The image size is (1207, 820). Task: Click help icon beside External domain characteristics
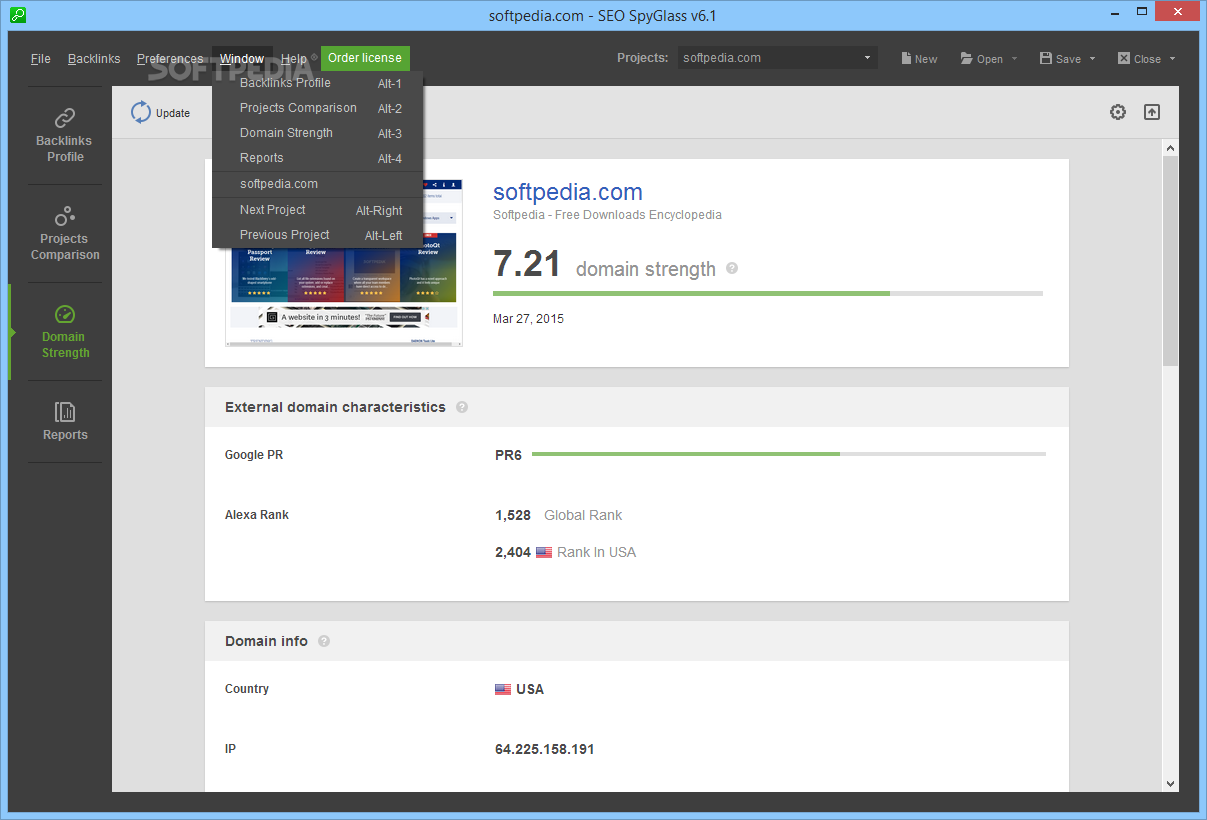pos(462,407)
